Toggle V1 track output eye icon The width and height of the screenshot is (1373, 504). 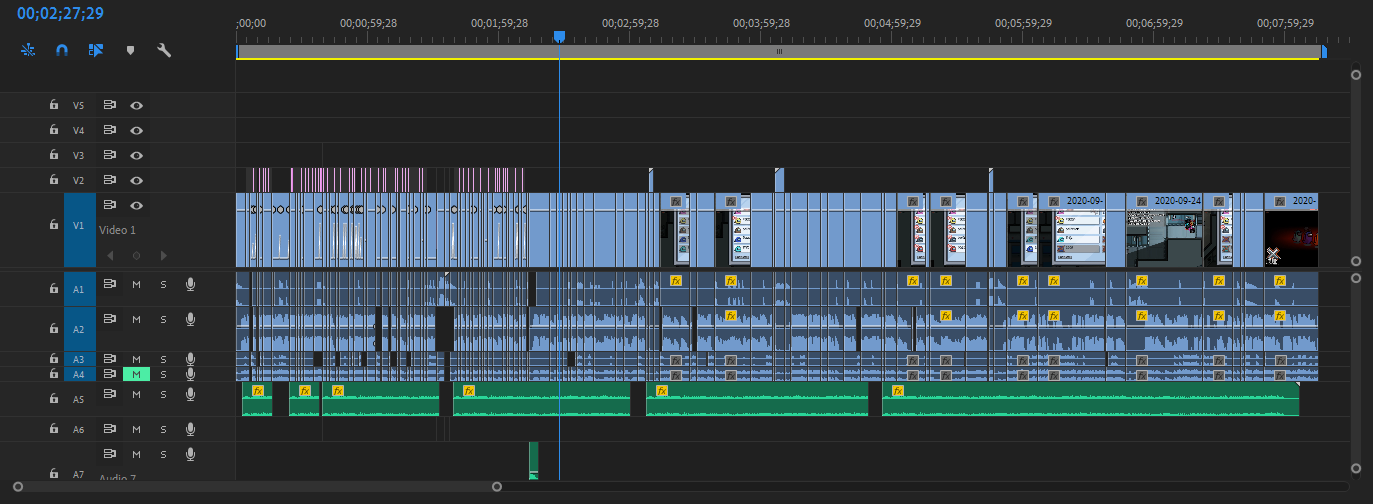point(136,205)
